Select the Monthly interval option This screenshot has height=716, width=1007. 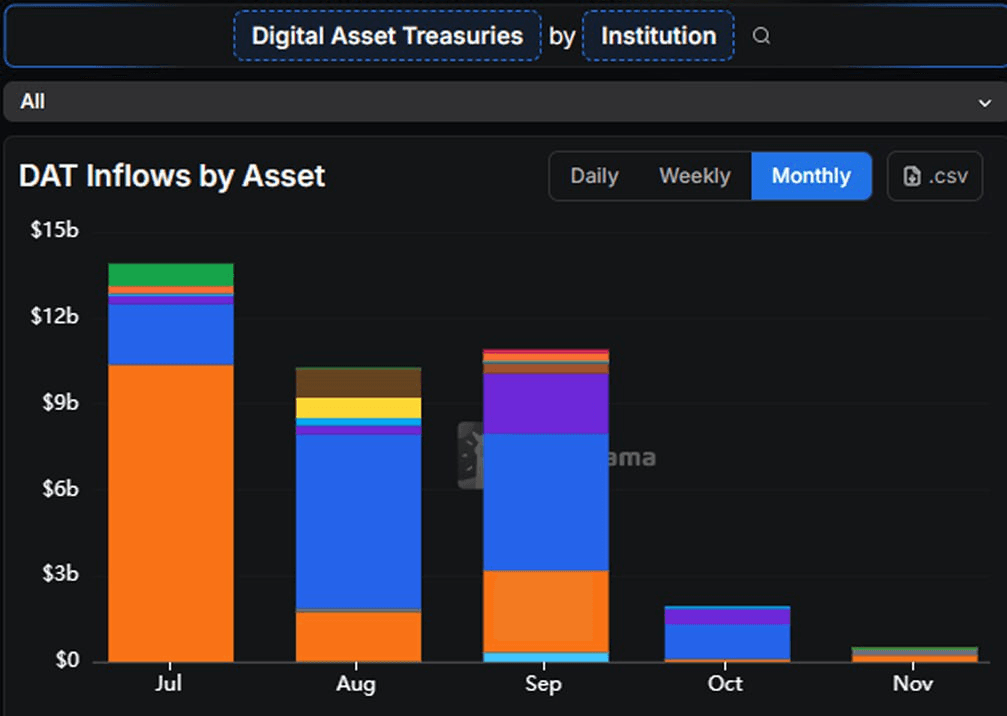click(811, 176)
